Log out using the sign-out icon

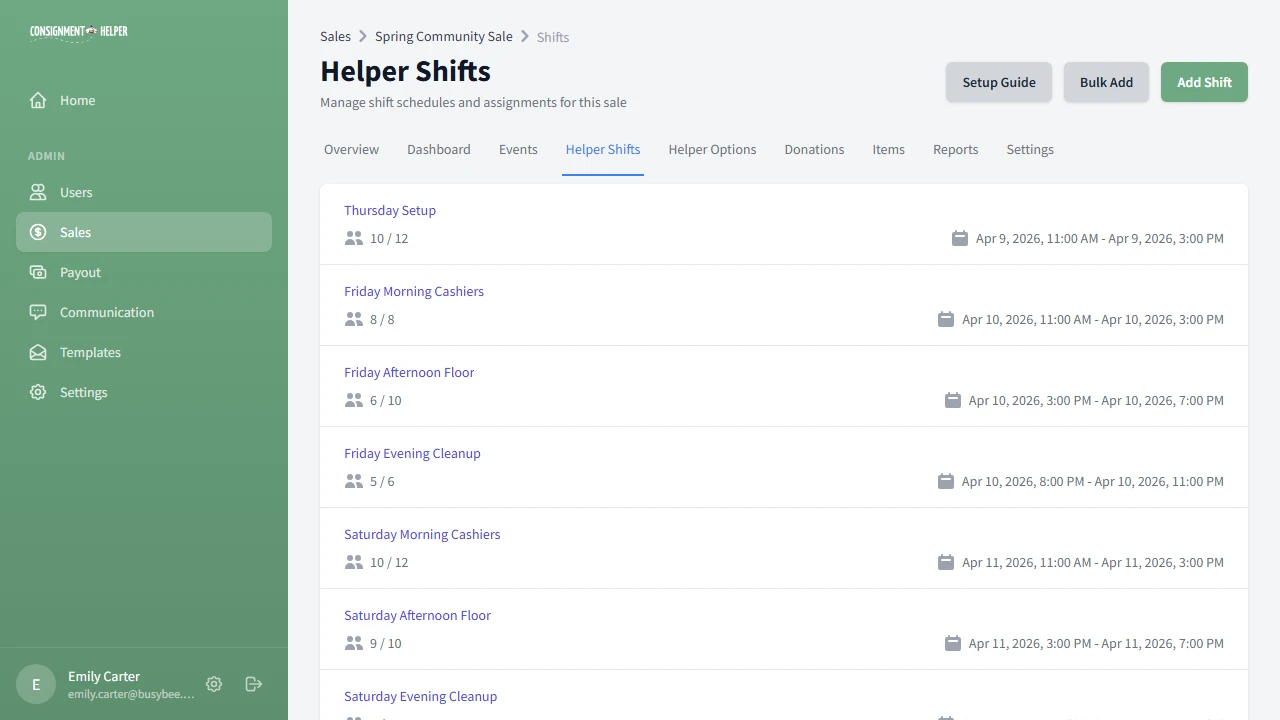tap(253, 684)
